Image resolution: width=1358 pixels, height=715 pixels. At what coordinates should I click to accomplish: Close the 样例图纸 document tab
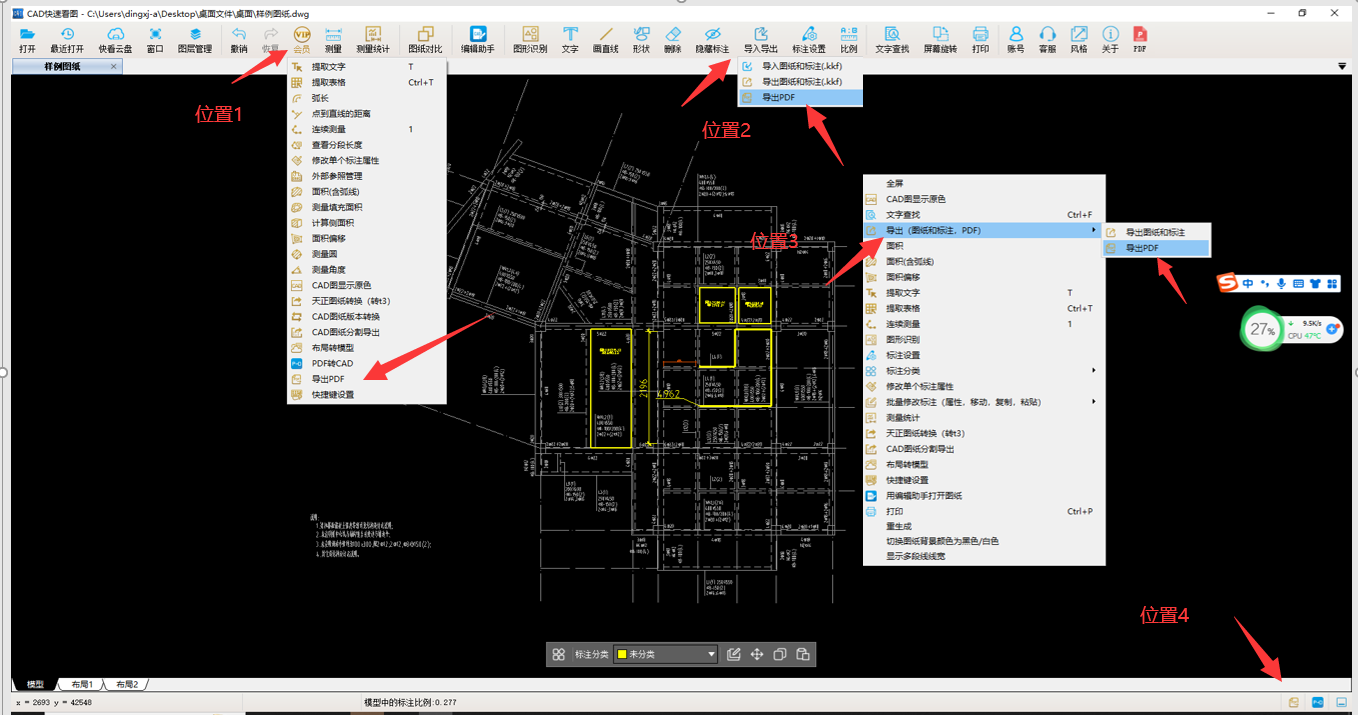click(x=114, y=67)
